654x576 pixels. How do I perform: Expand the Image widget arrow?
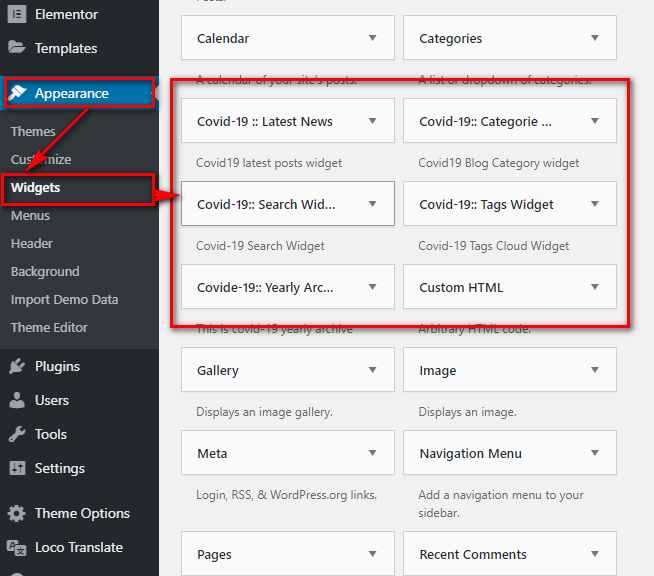coord(595,370)
